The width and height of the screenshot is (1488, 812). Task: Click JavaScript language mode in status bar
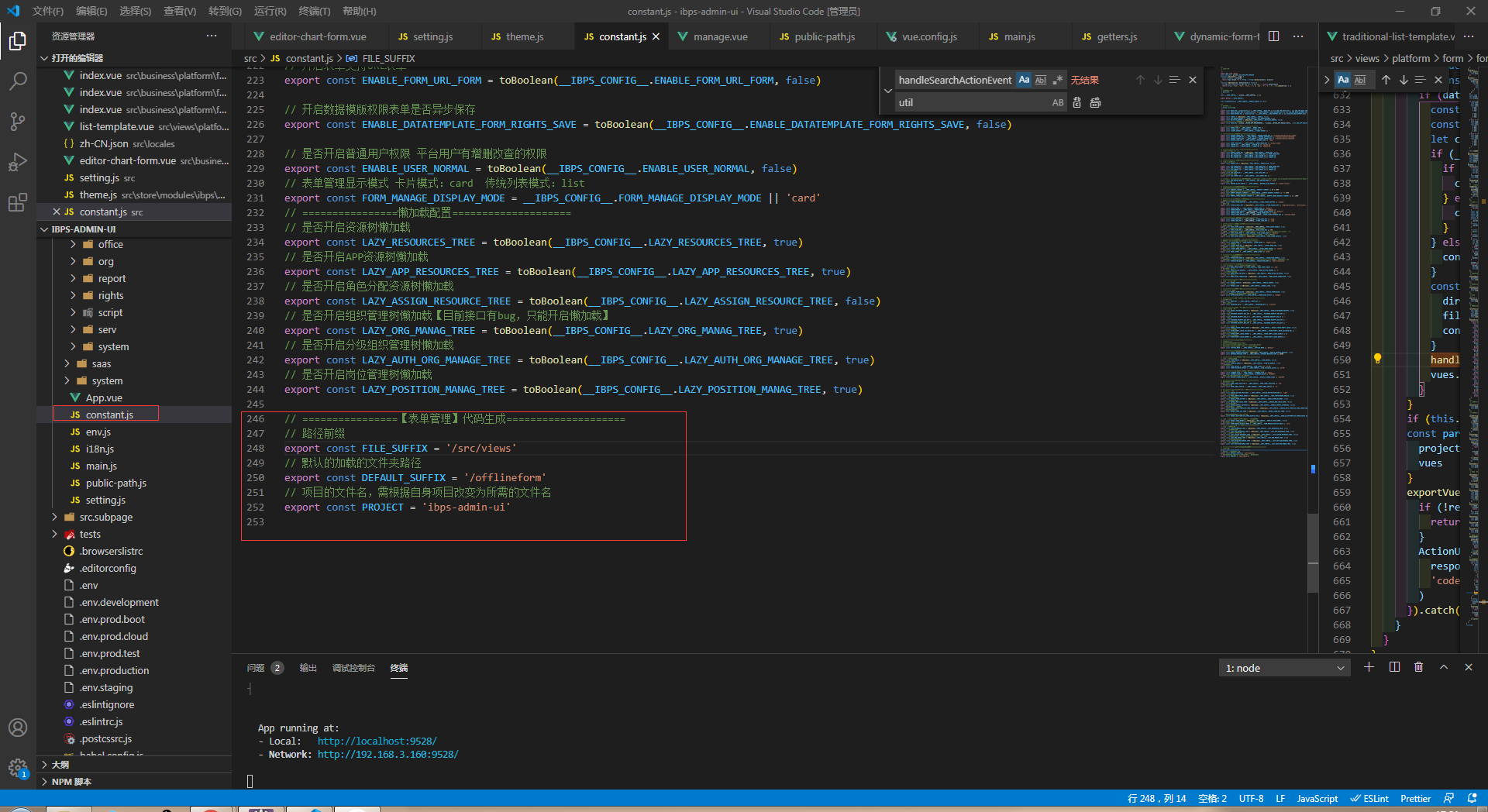coord(1317,798)
